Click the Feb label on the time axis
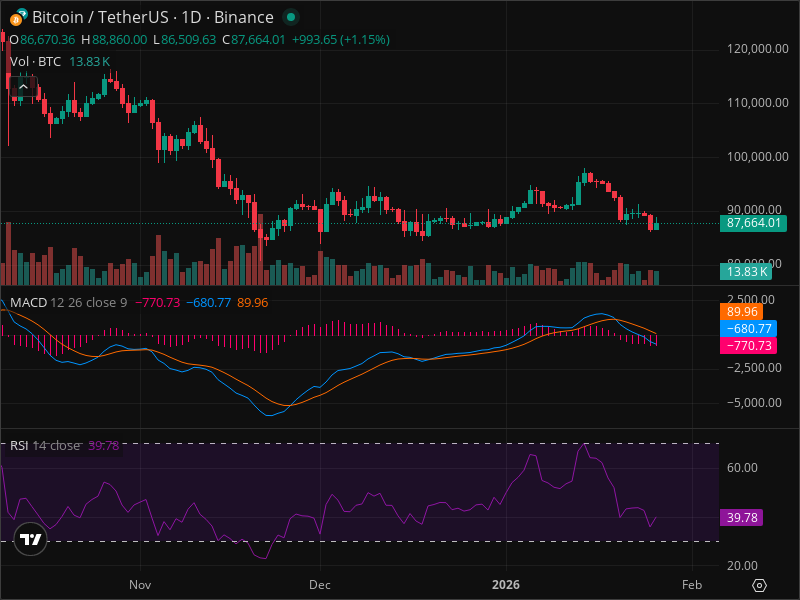 (692, 585)
